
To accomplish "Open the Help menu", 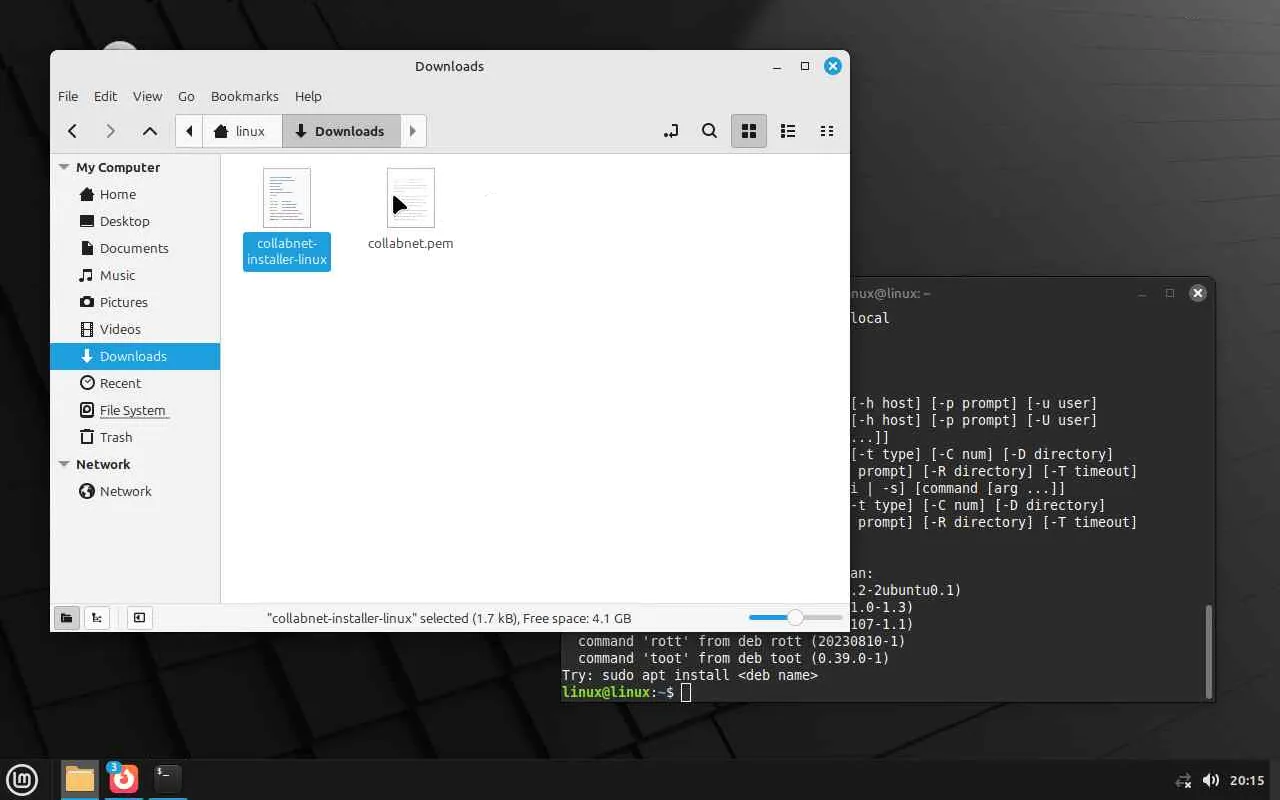I will tap(308, 96).
